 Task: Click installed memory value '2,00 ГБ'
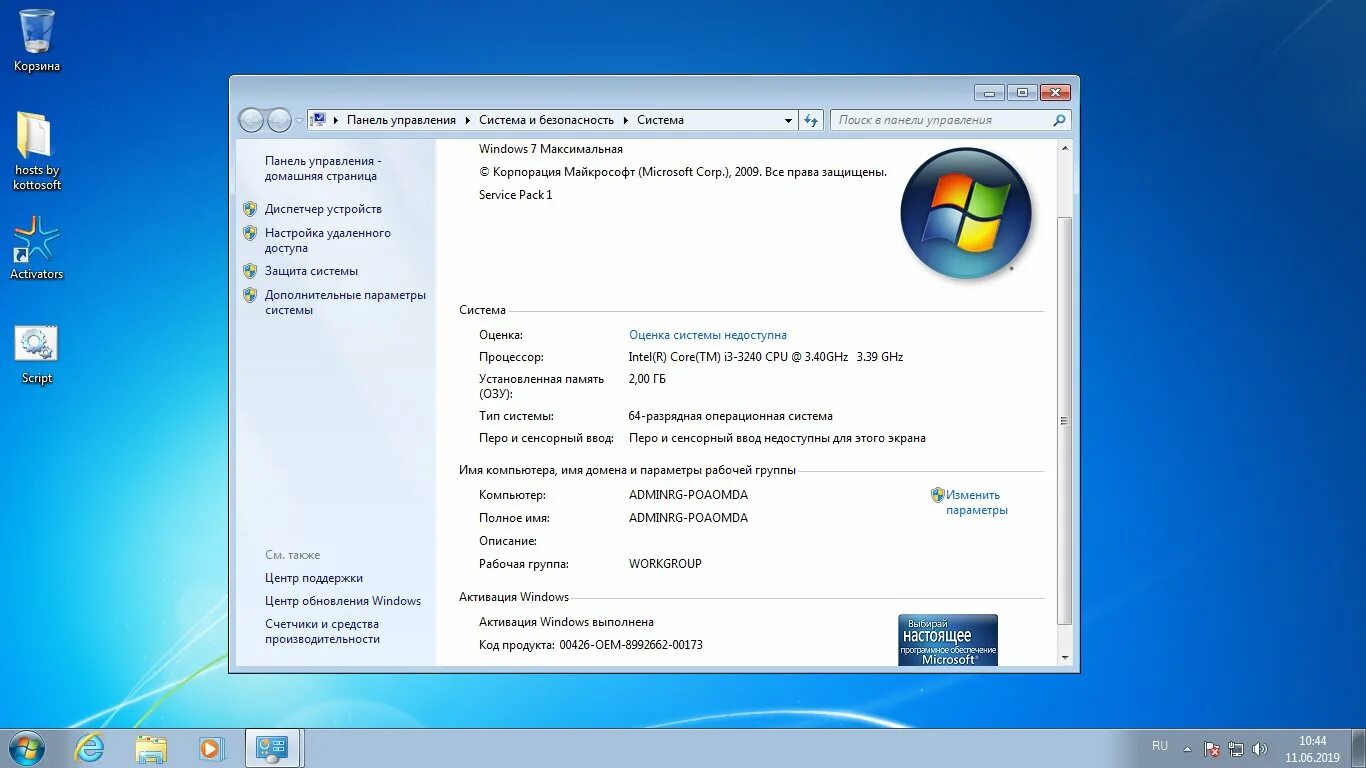point(647,379)
